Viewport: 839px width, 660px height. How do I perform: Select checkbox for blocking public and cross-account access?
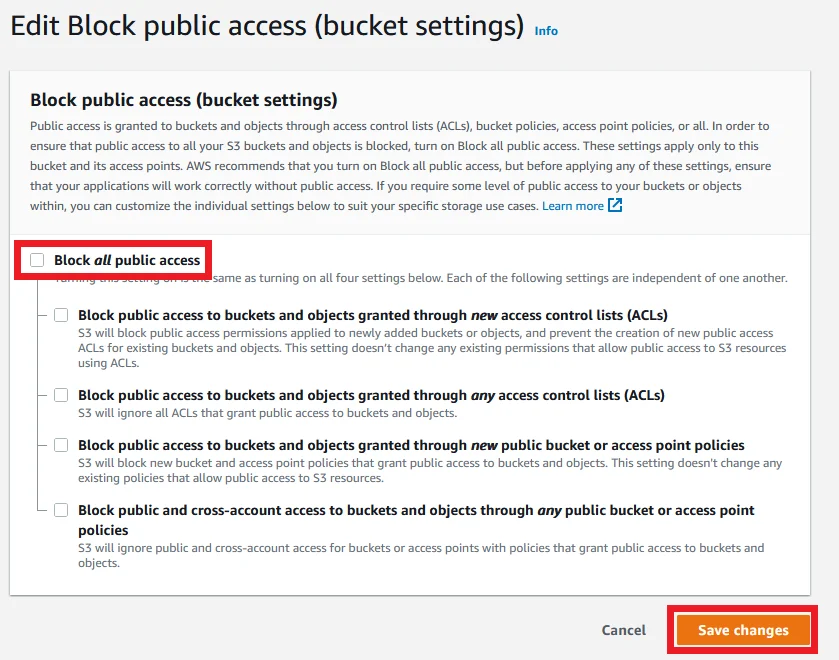(x=62, y=510)
